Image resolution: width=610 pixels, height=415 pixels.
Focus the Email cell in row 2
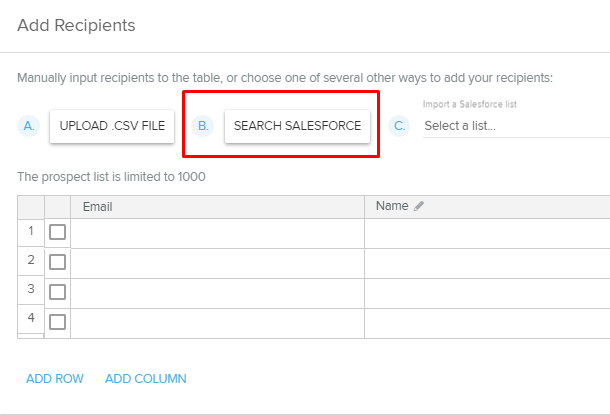(217, 263)
